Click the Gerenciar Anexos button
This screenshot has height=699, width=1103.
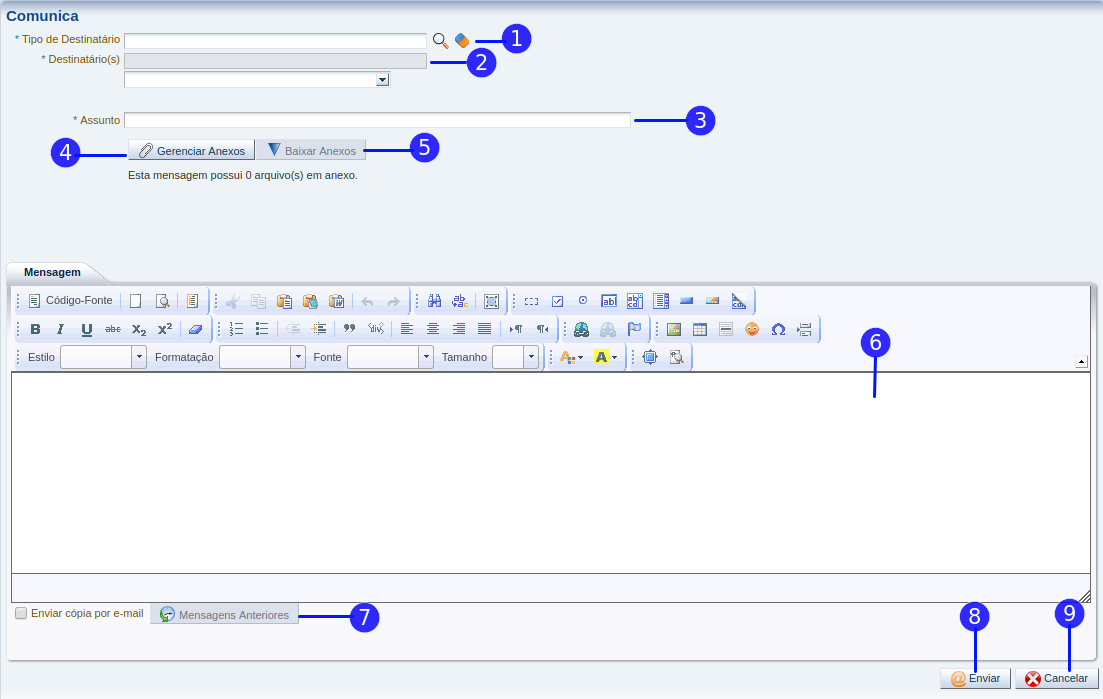coord(191,151)
